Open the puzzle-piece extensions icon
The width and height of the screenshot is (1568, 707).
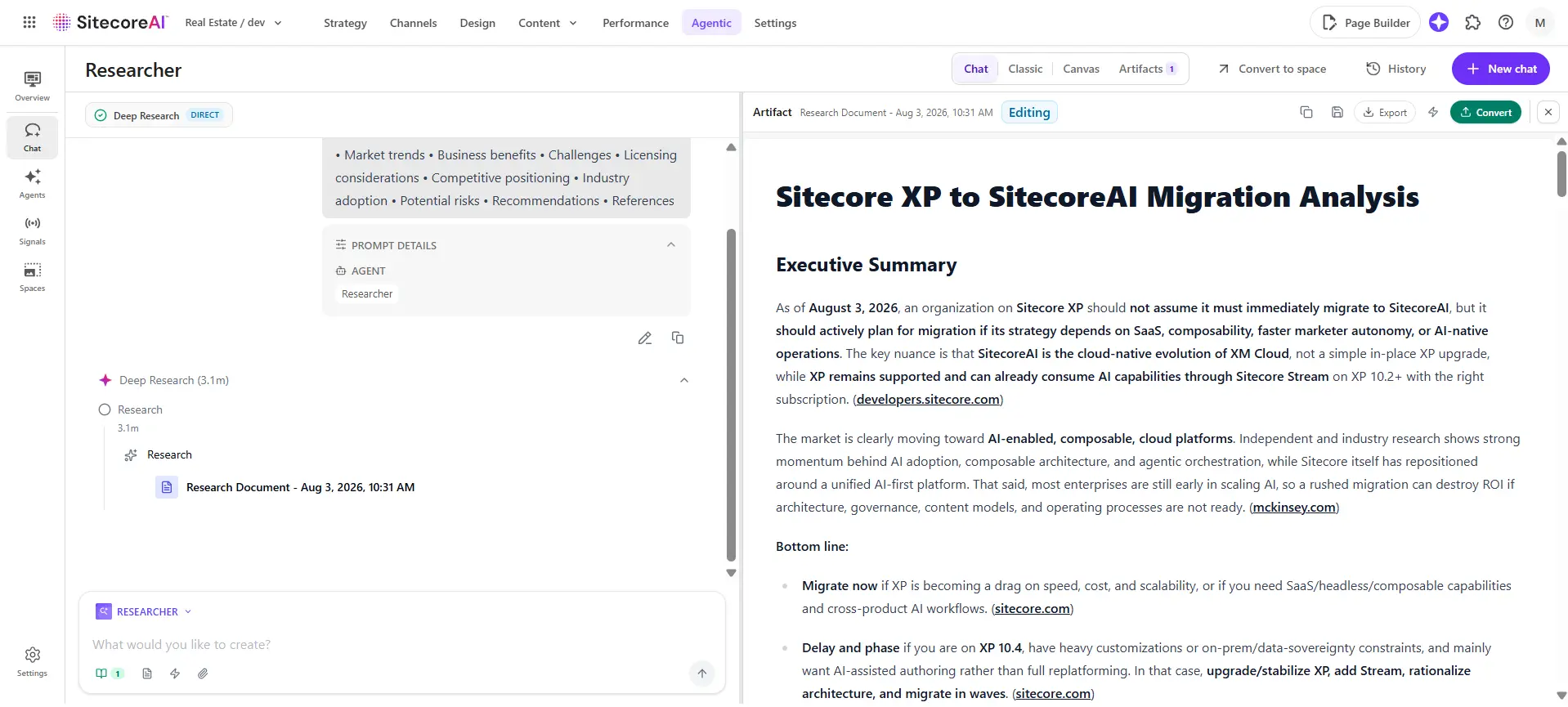pyautogui.click(x=1472, y=23)
